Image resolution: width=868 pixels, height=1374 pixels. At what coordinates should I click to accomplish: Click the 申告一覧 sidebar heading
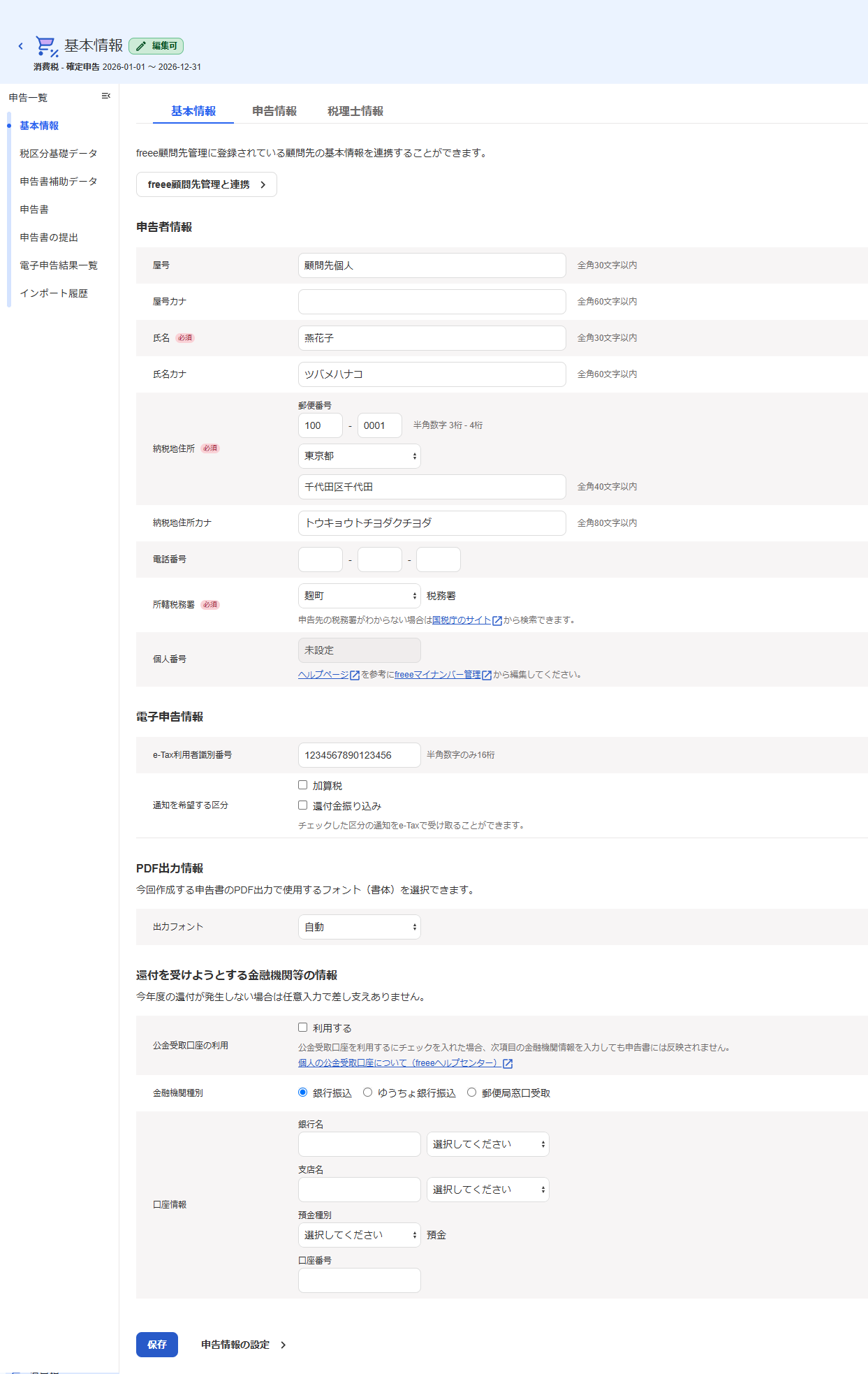pyautogui.click(x=28, y=98)
